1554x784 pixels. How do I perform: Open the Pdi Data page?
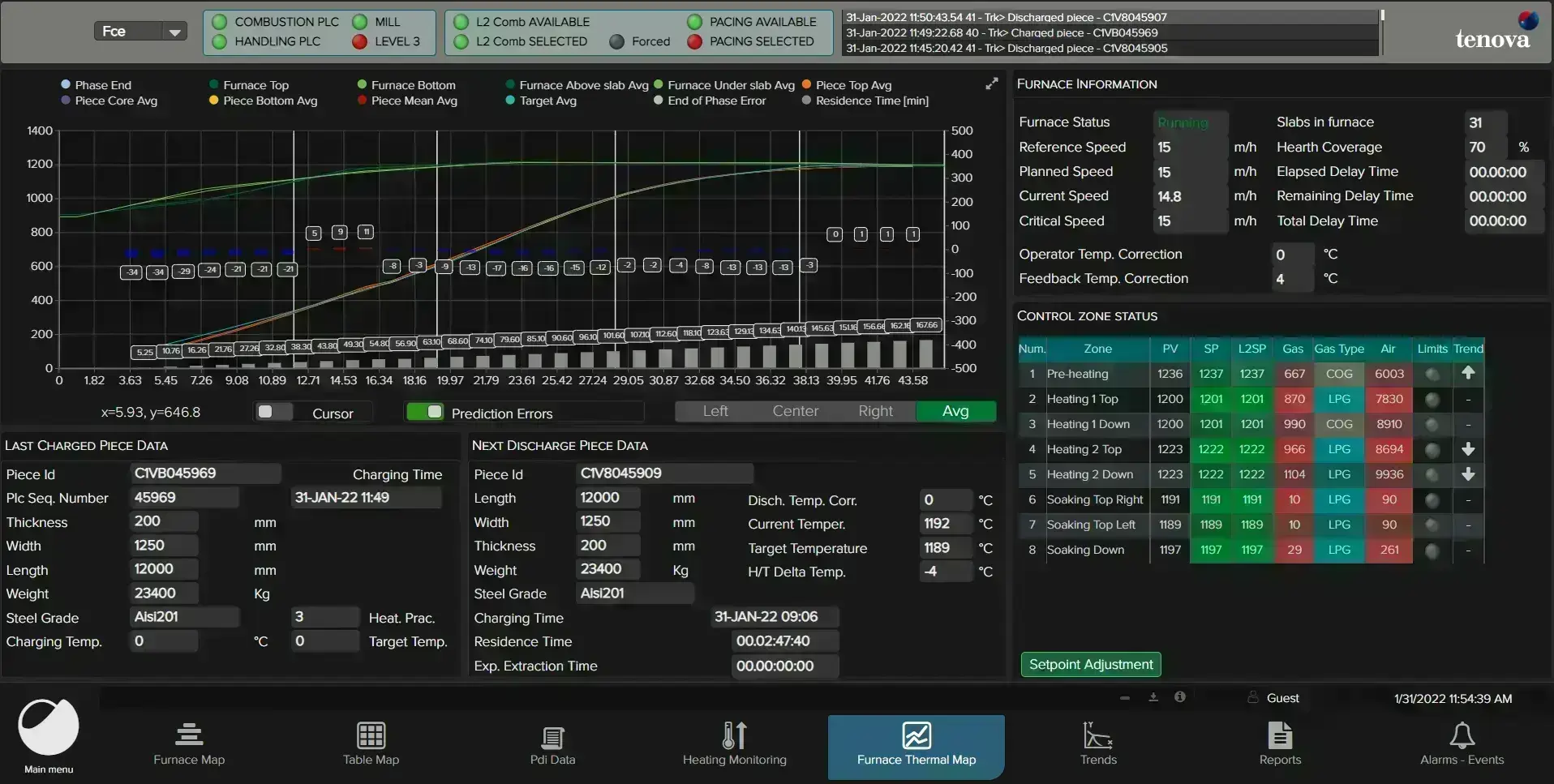(552, 744)
